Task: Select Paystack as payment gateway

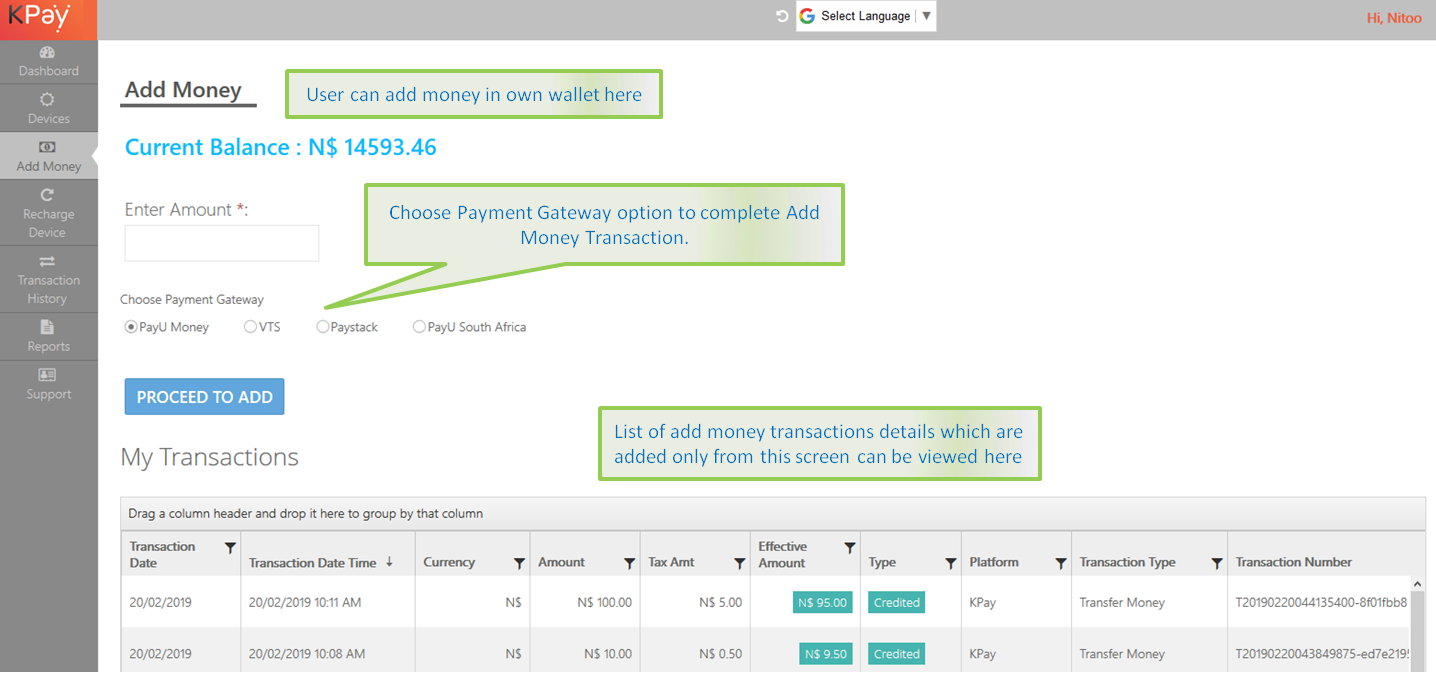Action: coord(323,327)
